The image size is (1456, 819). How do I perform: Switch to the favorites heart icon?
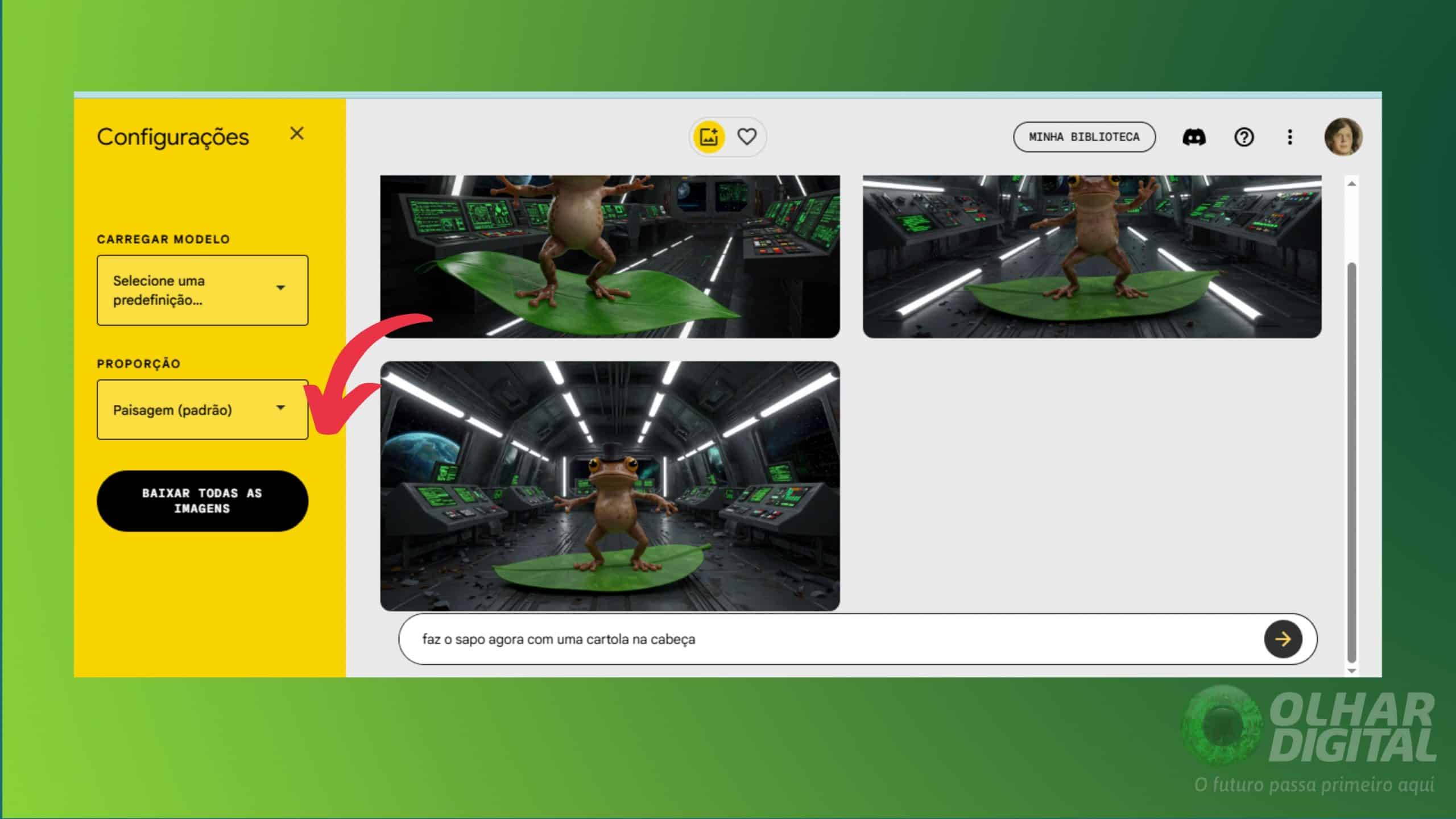(x=747, y=136)
